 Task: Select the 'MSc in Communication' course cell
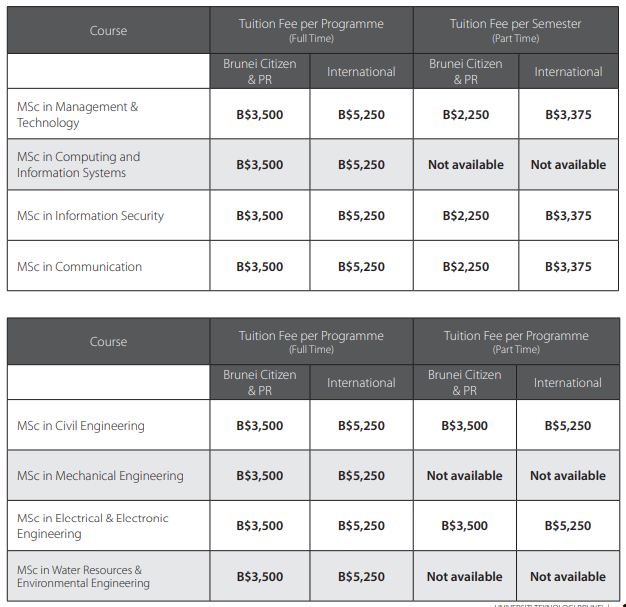(x=79, y=267)
